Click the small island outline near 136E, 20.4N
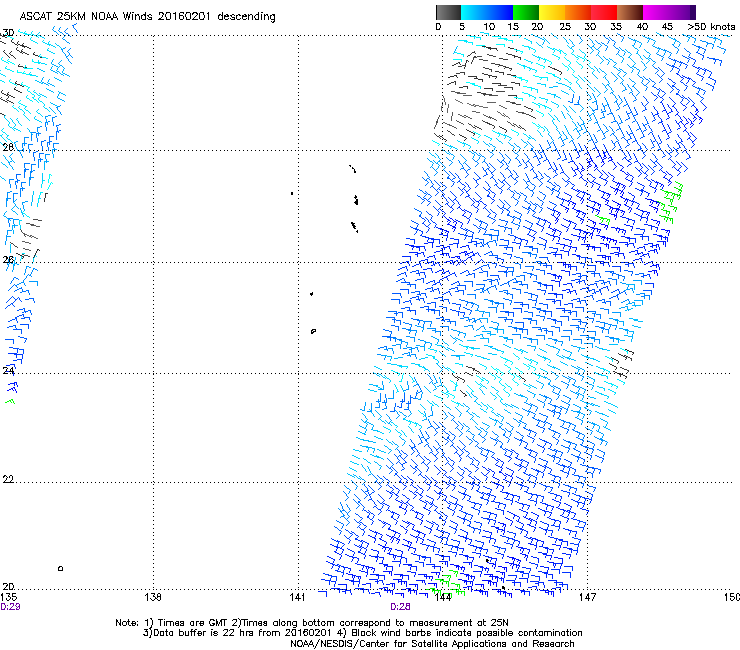Viewport: 740px width, 650px height. click(60, 568)
